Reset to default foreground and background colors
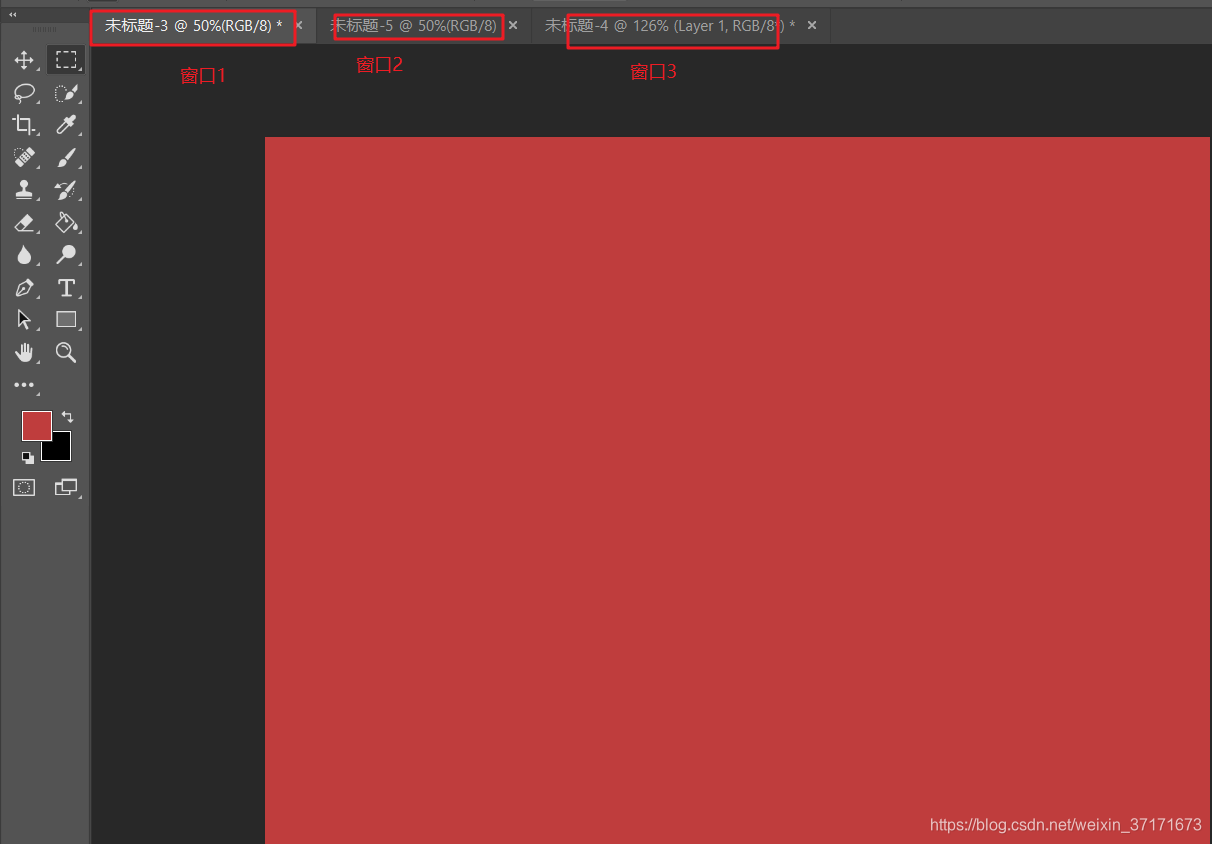1212x844 pixels. pyautogui.click(x=28, y=457)
